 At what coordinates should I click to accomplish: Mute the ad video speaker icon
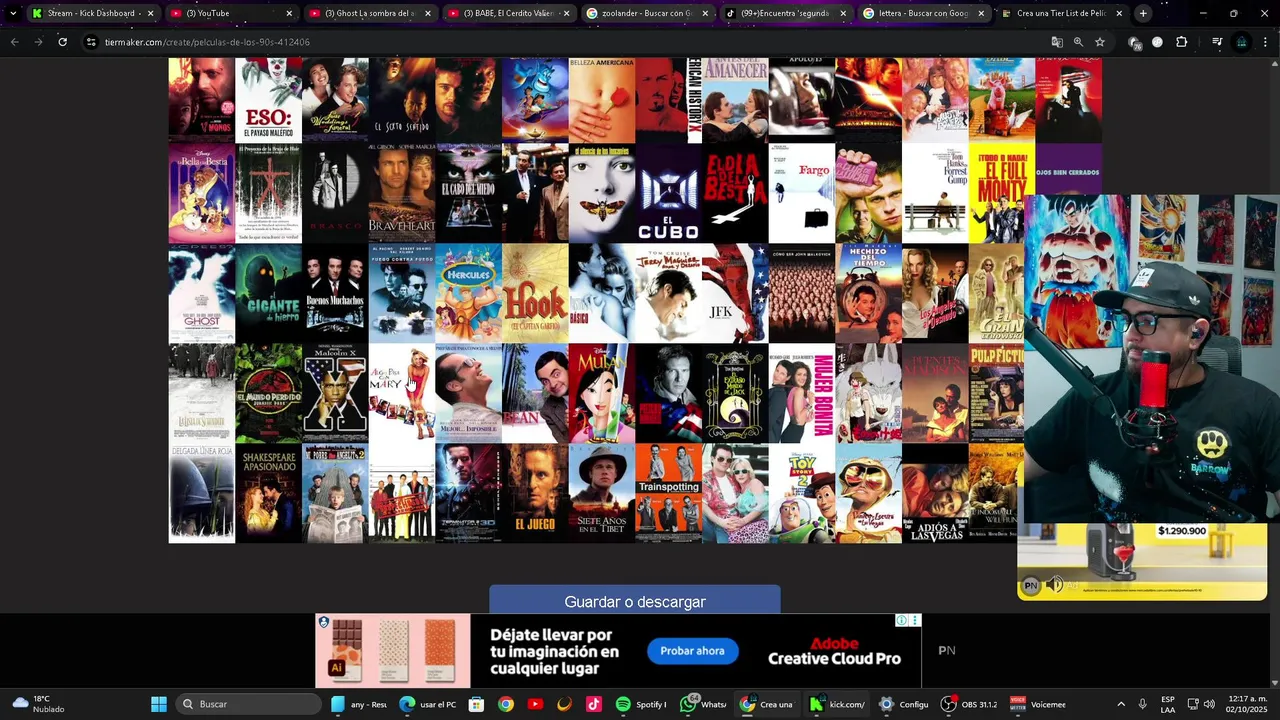click(x=1054, y=585)
